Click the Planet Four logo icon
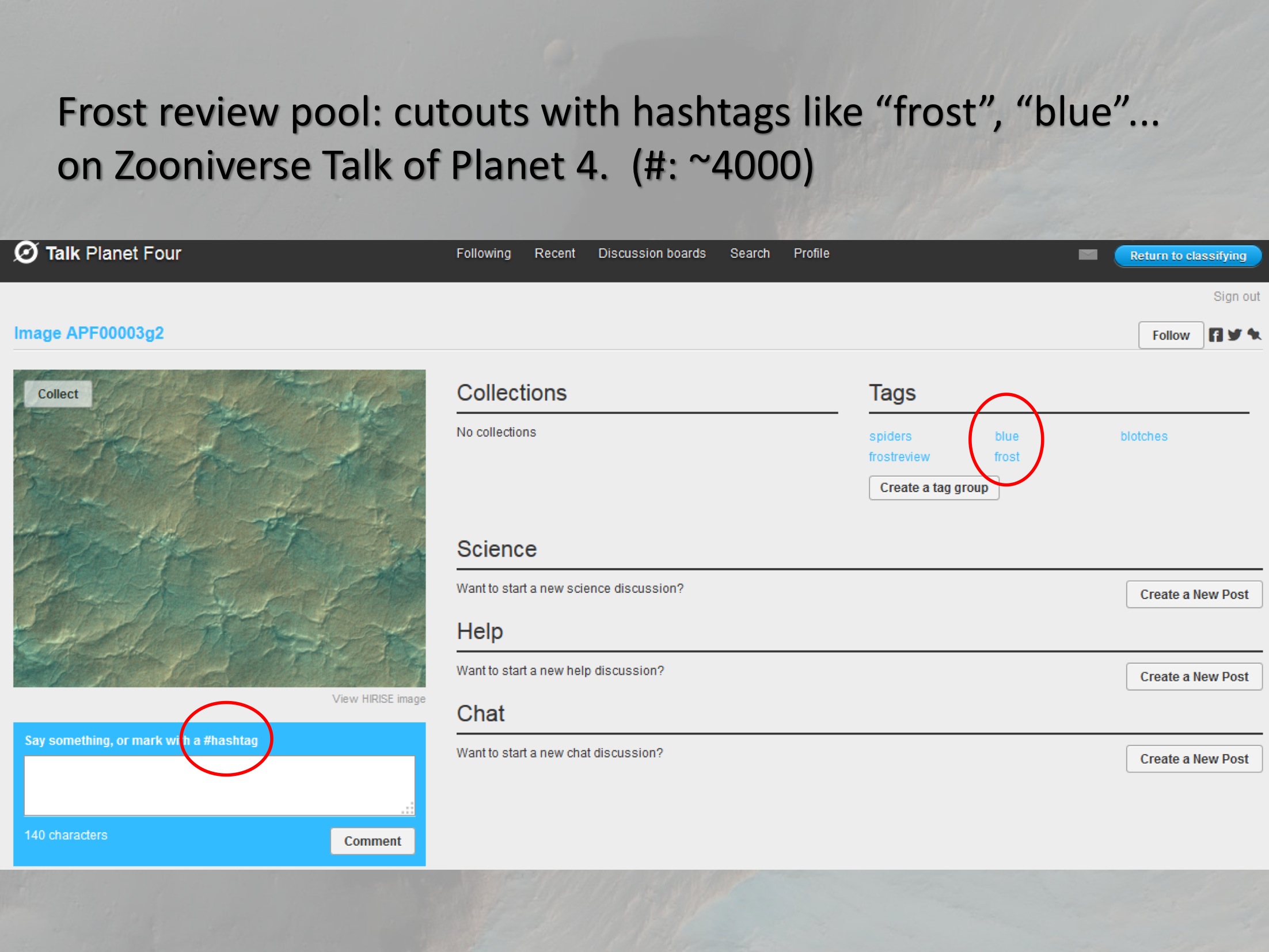The image size is (1269, 952). pyautogui.click(x=26, y=253)
